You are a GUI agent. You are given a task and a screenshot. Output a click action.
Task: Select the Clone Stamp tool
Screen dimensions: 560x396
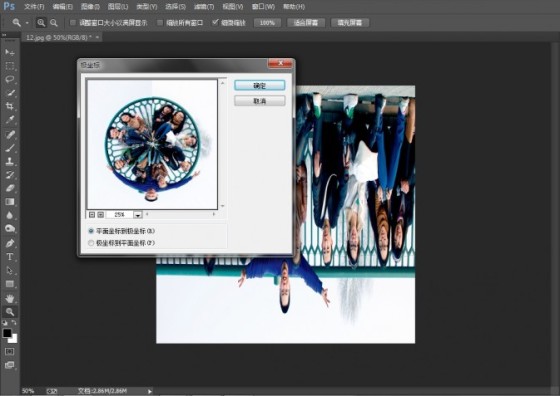click(10, 161)
